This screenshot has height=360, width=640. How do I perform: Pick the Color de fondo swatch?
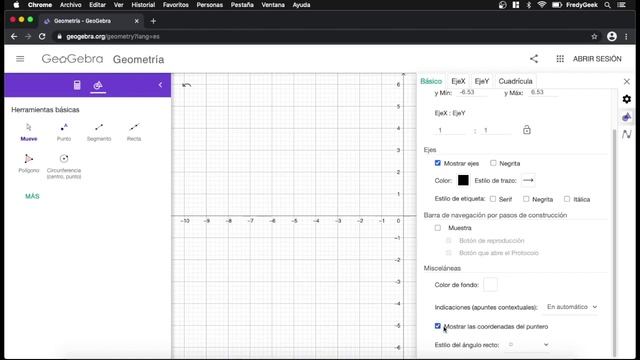(x=490, y=284)
